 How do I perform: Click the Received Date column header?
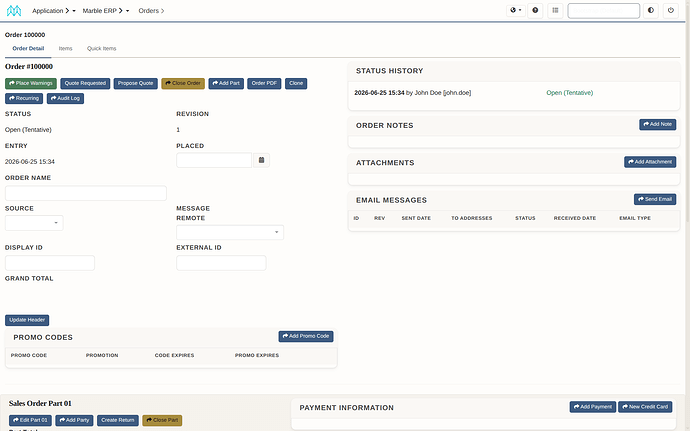[x=575, y=218]
